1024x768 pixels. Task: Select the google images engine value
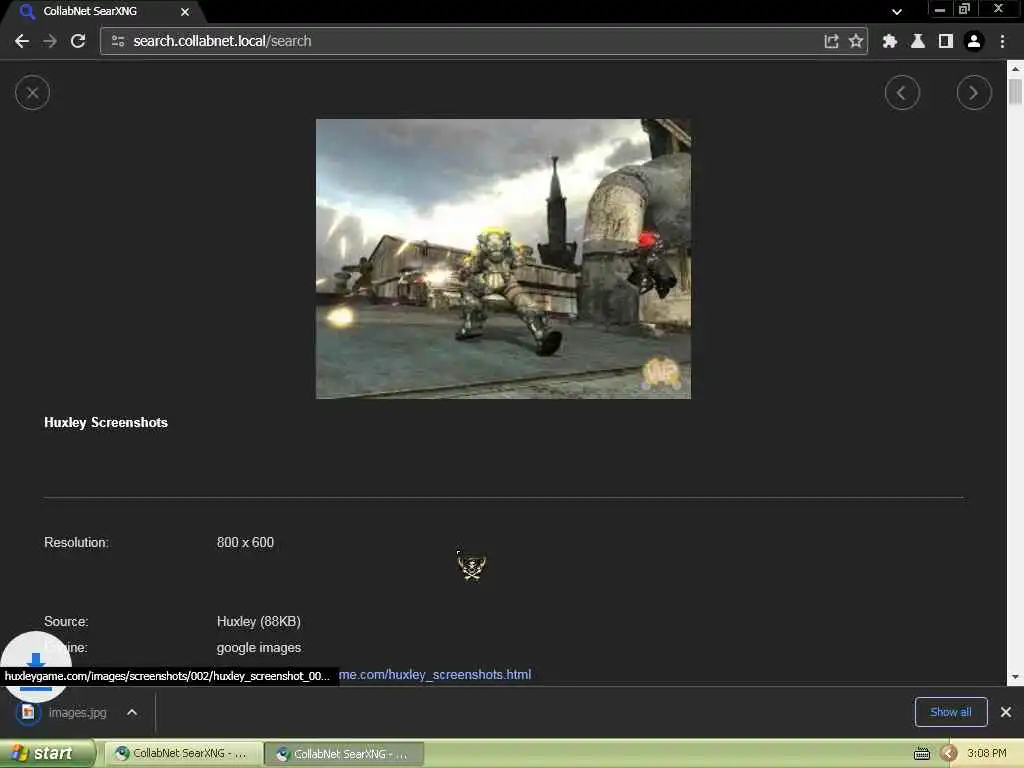[259, 648]
